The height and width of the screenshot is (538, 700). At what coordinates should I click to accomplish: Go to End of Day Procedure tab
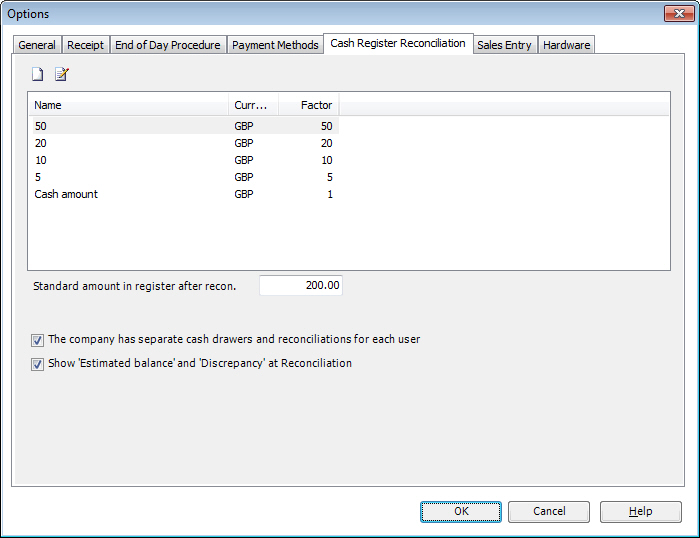pyautogui.click(x=167, y=45)
